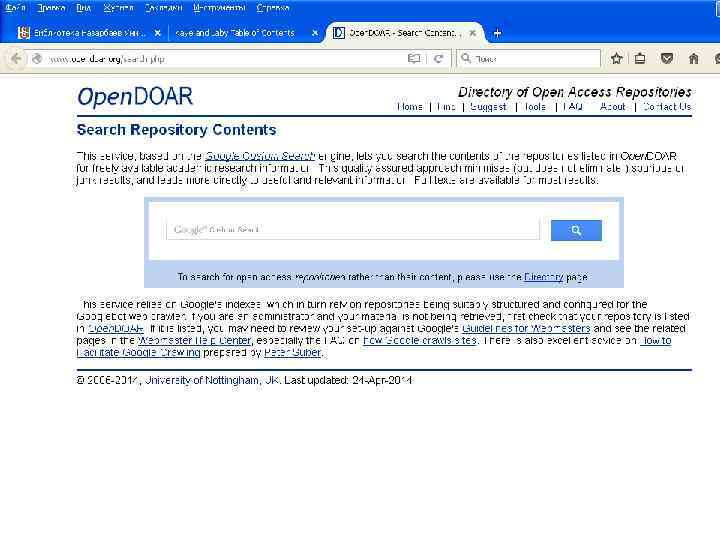Screen dimensions: 720x540
Task: Open the Журнал menu
Action: pyautogui.click(x=118, y=8)
